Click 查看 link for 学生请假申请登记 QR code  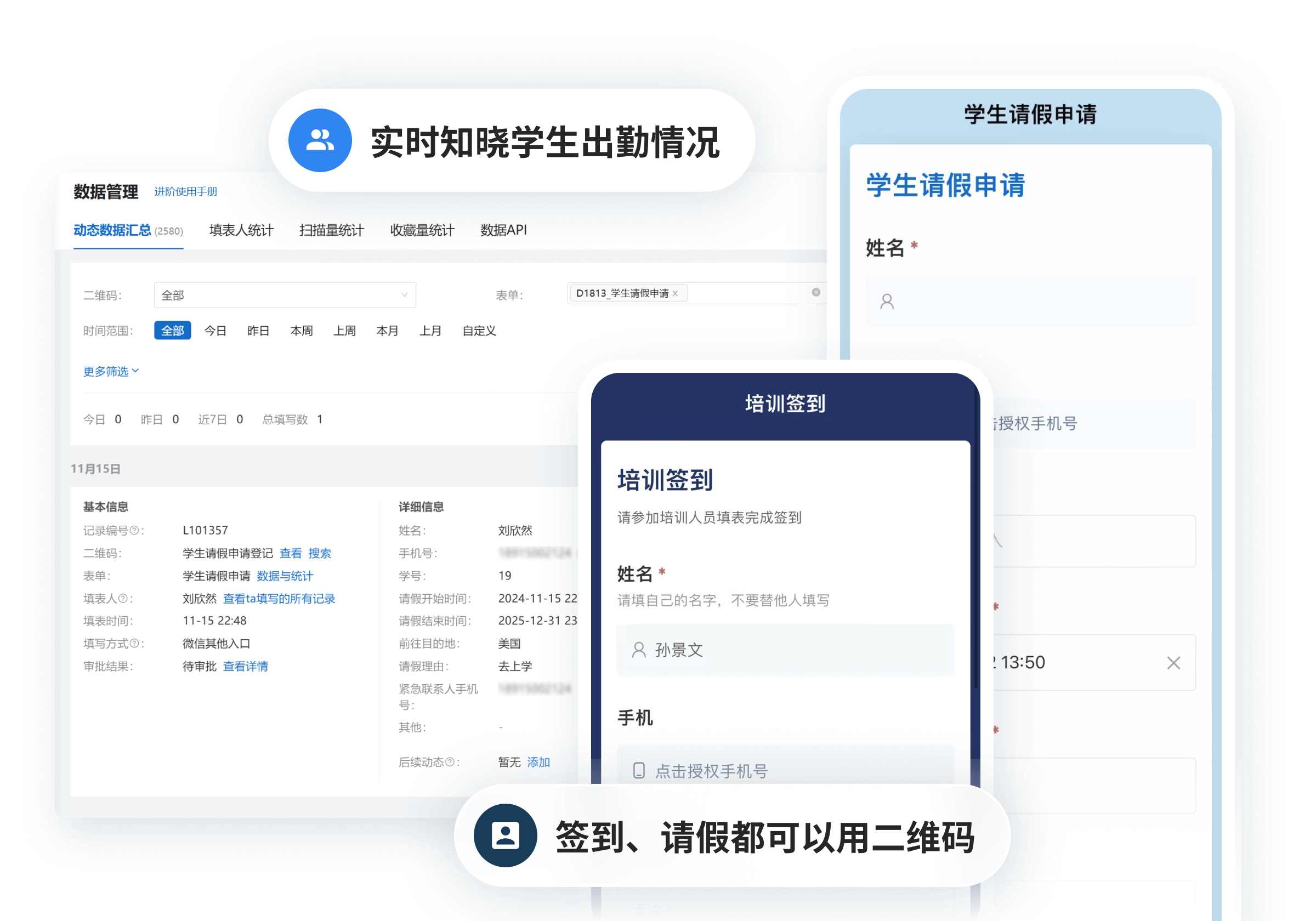[291, 553]
